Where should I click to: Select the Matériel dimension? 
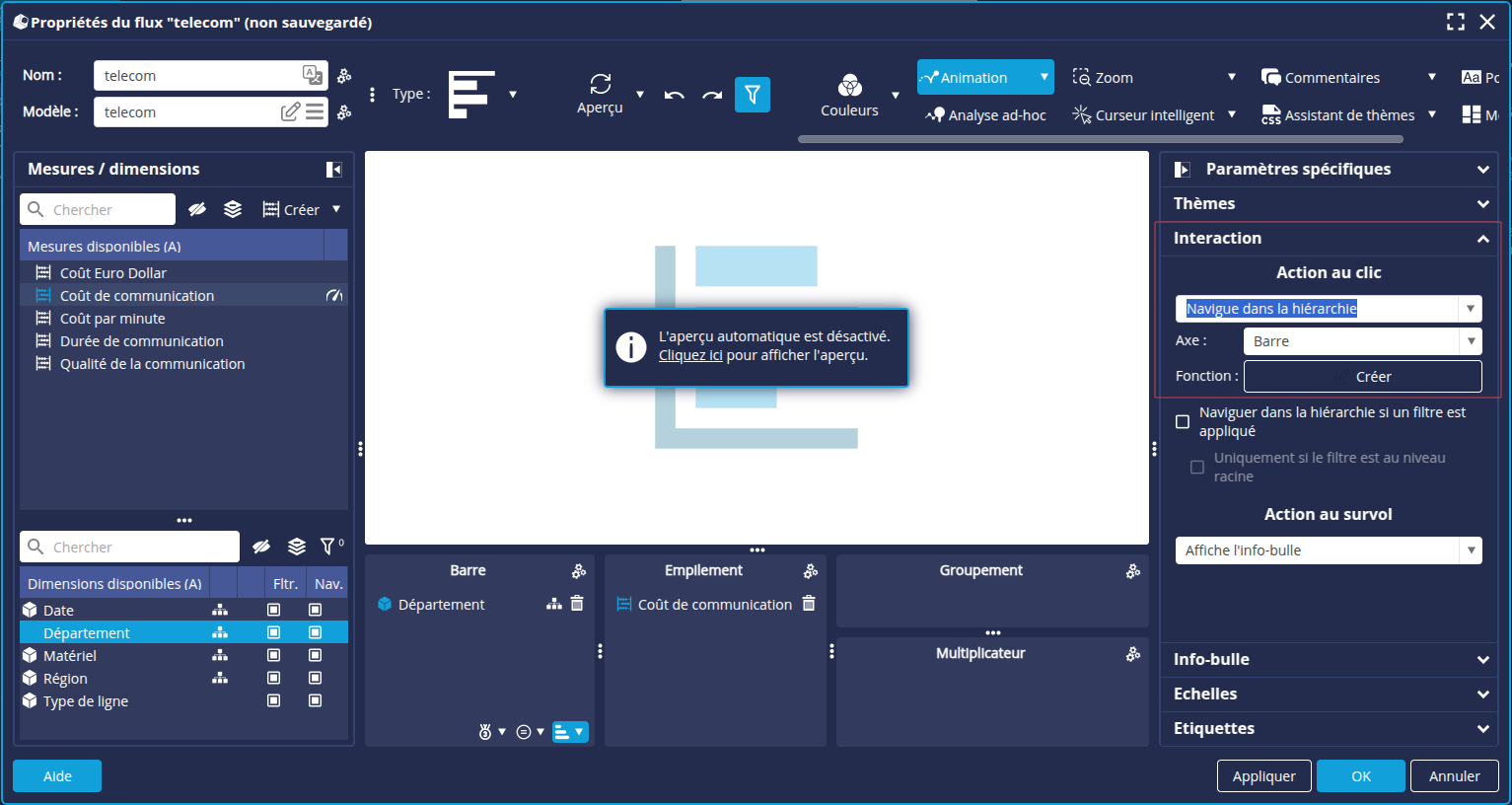coord(70,656)
